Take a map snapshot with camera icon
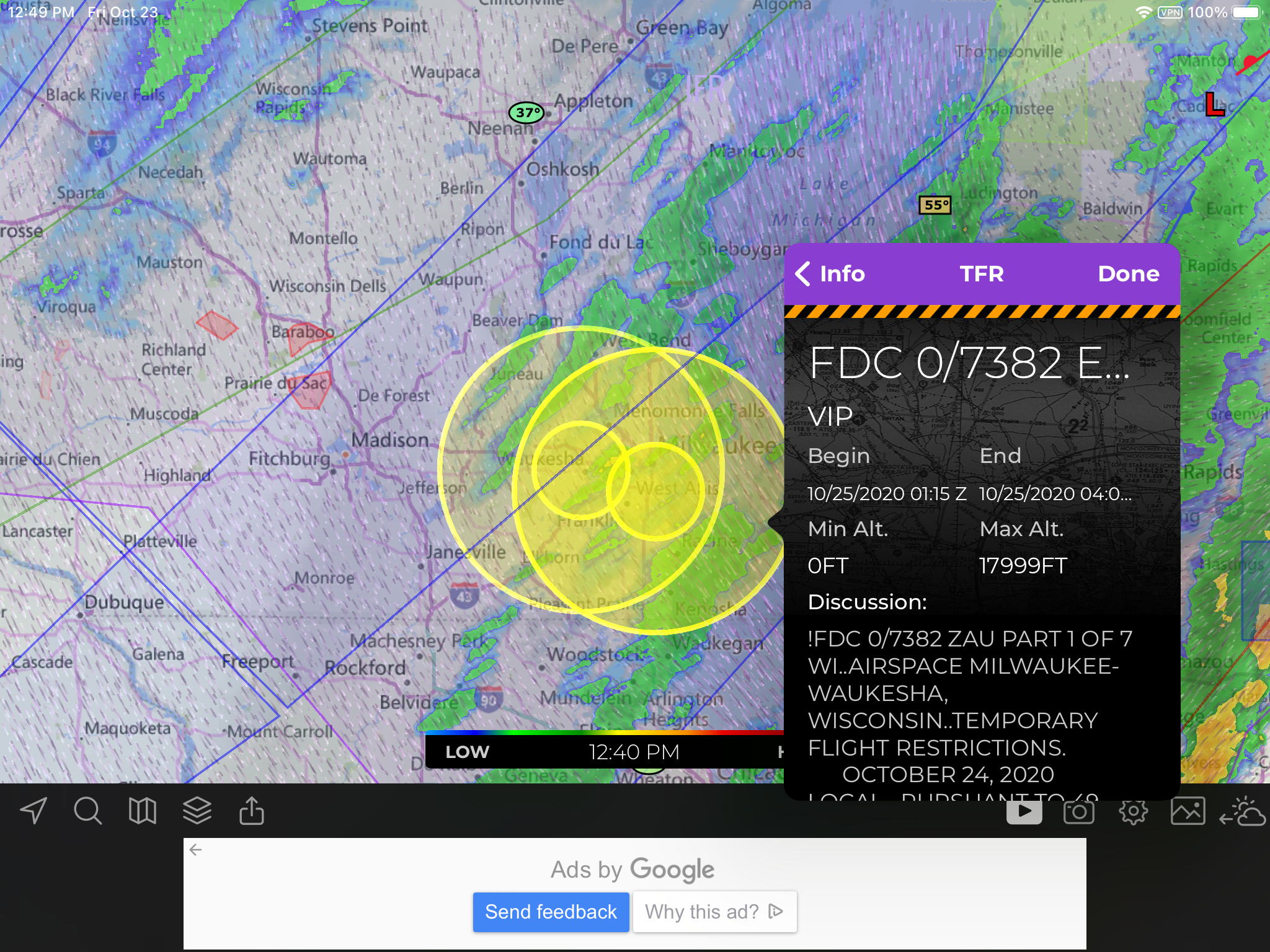Screen dimensions: 1270x952 1078,811
